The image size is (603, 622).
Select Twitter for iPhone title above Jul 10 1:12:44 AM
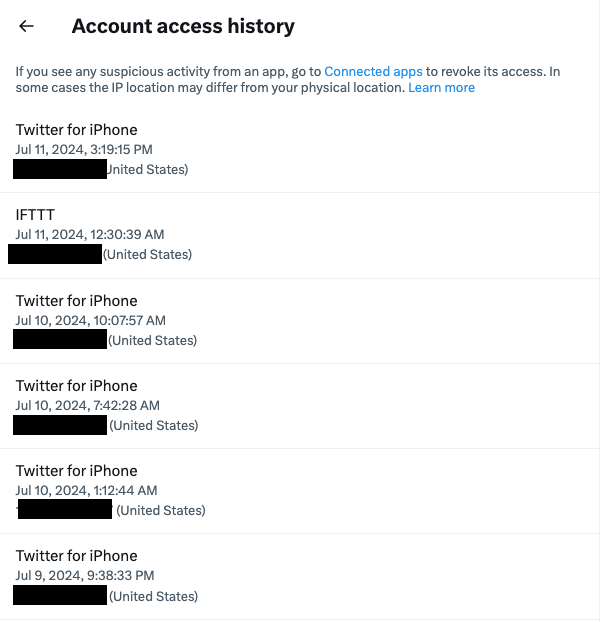[76, 471]
